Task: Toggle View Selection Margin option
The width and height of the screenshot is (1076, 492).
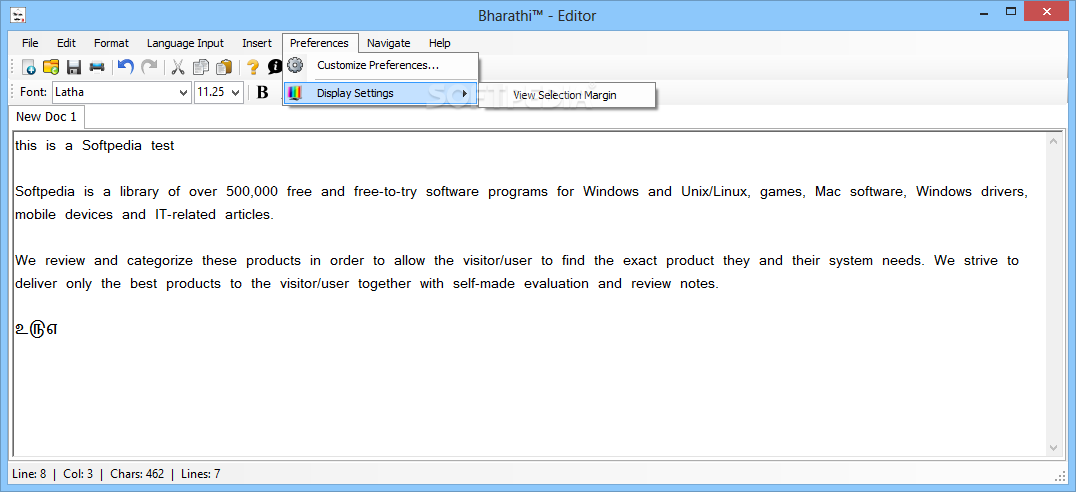Action: 567,95
